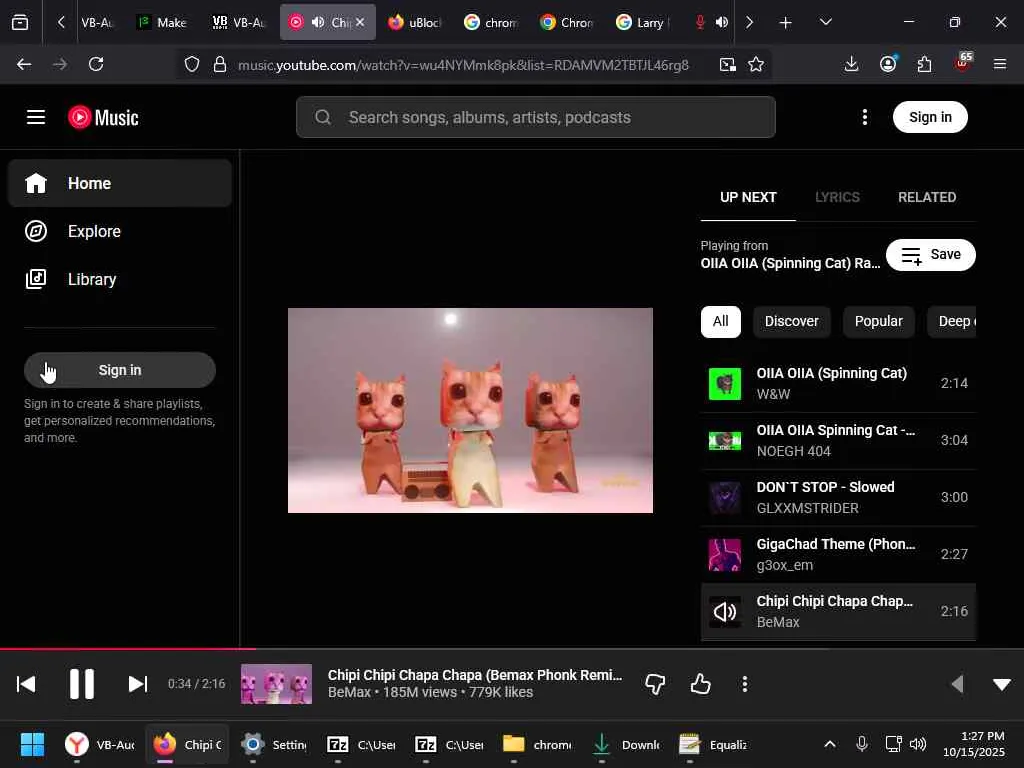Image resolution: width=1024 pixels, height=768 pixels.
Task: Open the Firefox View icon at top-left
Action: coord(20,23)
